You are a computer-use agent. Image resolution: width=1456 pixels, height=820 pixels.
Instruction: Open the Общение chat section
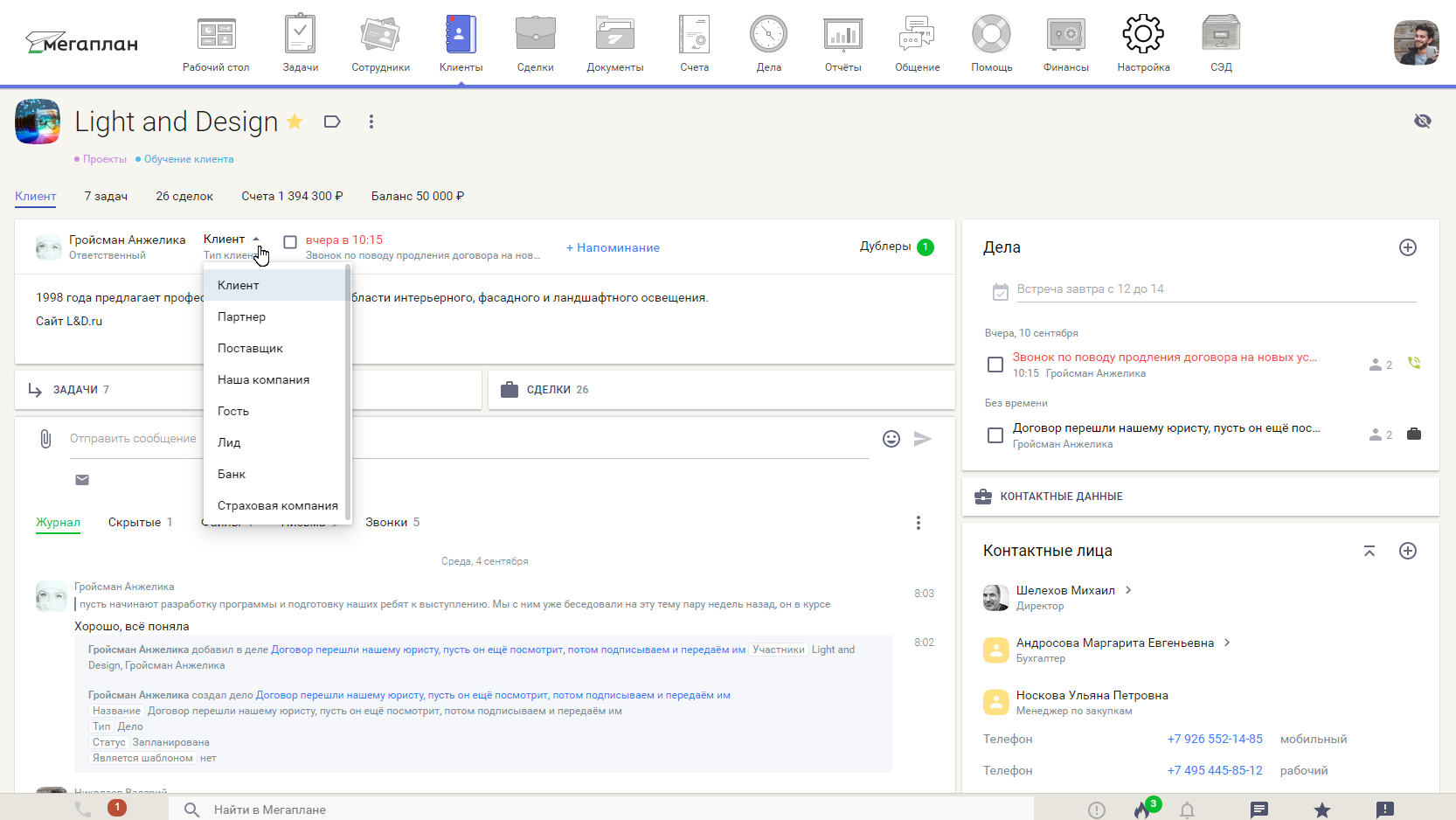click(x=917, y=44)
